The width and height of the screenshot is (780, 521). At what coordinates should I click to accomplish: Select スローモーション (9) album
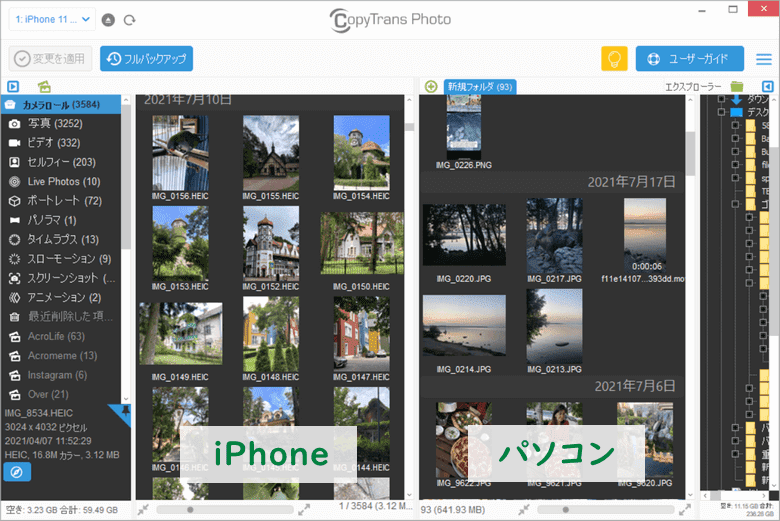click(61, 259)
